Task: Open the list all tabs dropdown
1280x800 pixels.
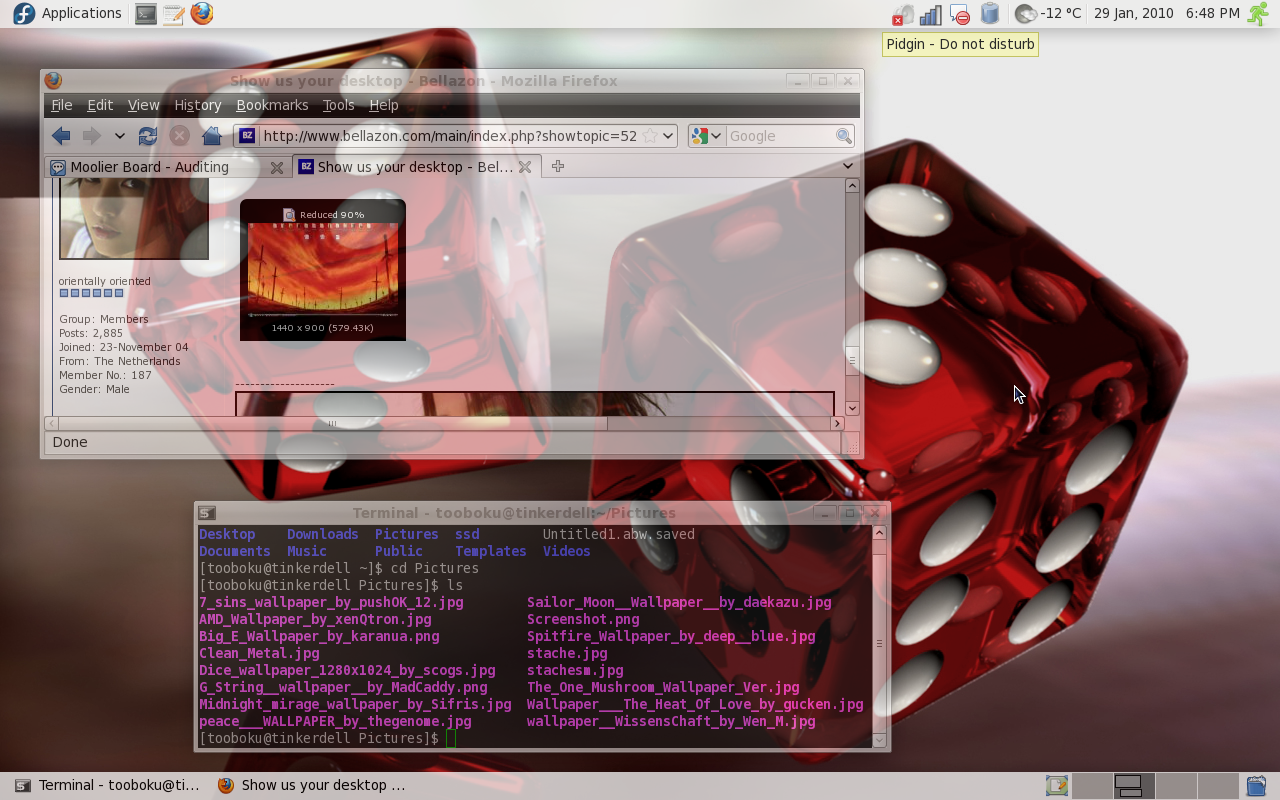Action: tap(848, 166)
